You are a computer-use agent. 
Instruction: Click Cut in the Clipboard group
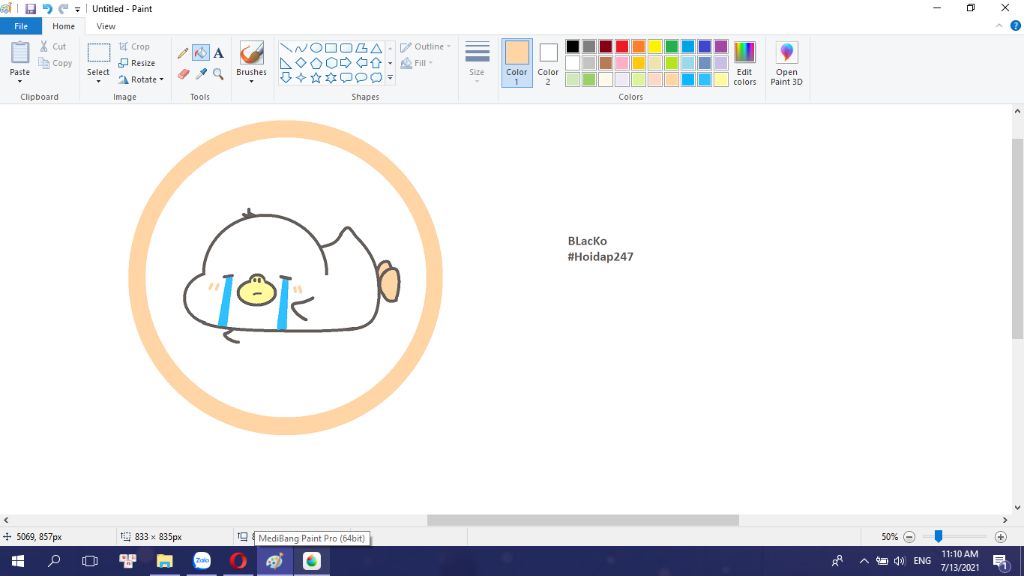point(52,46)
